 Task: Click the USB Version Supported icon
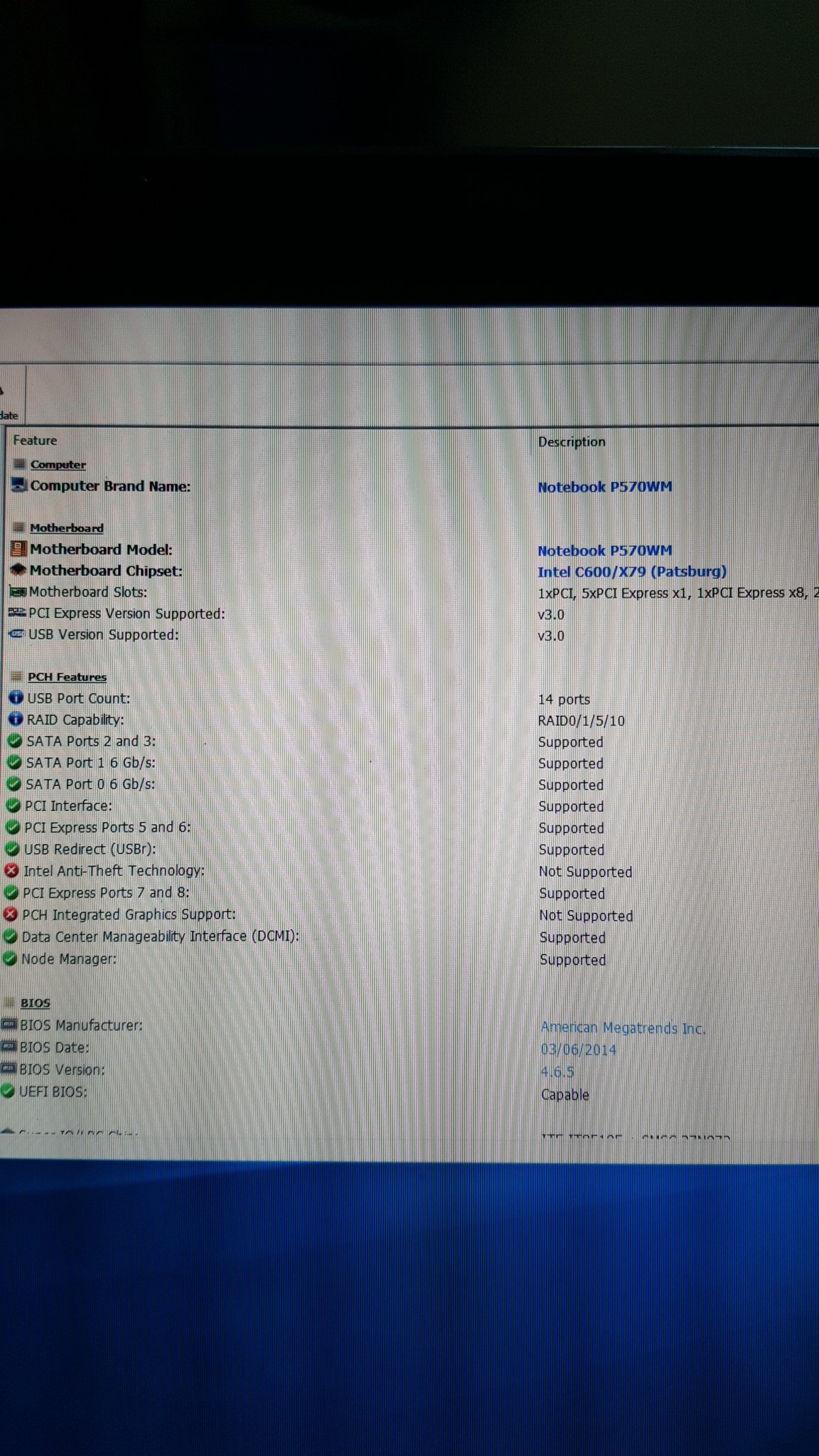[x=16, y=634]
